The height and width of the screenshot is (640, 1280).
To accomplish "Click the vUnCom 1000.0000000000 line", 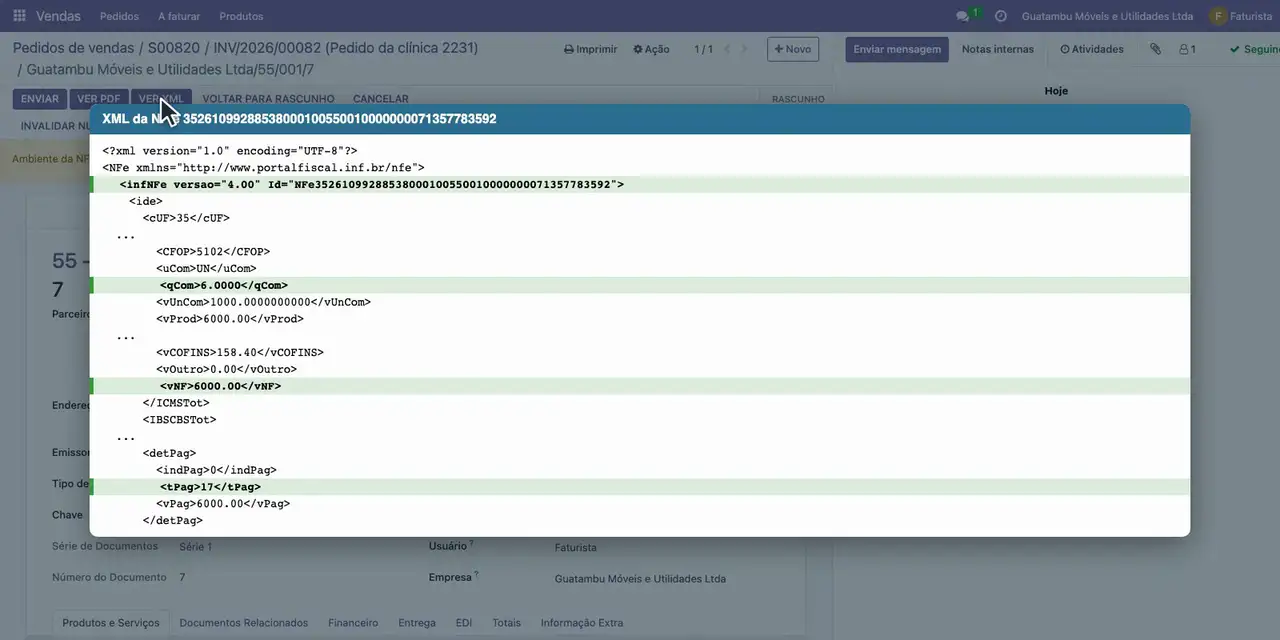I will [x=263, y=302].
